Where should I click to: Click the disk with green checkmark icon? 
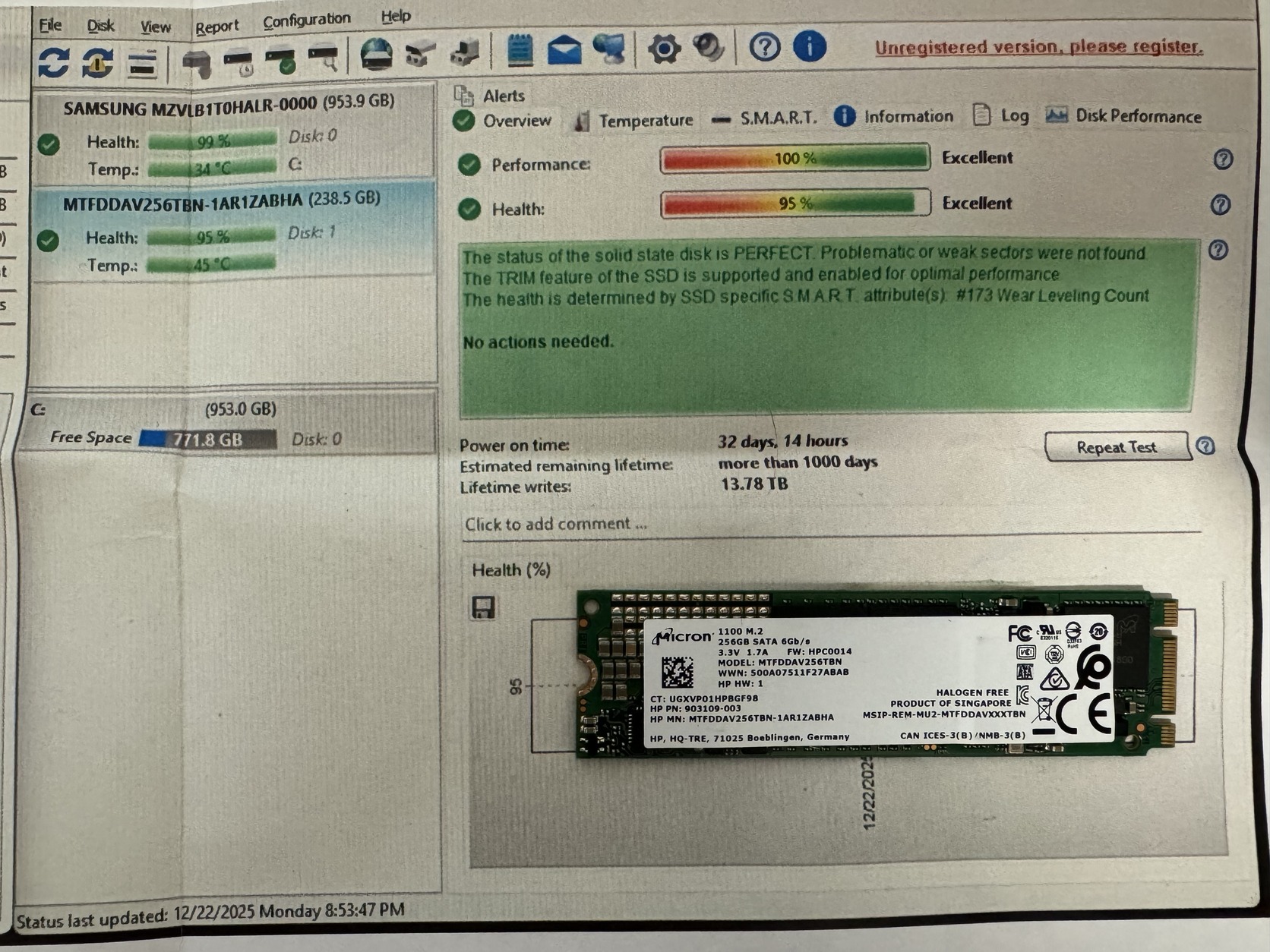280,61
